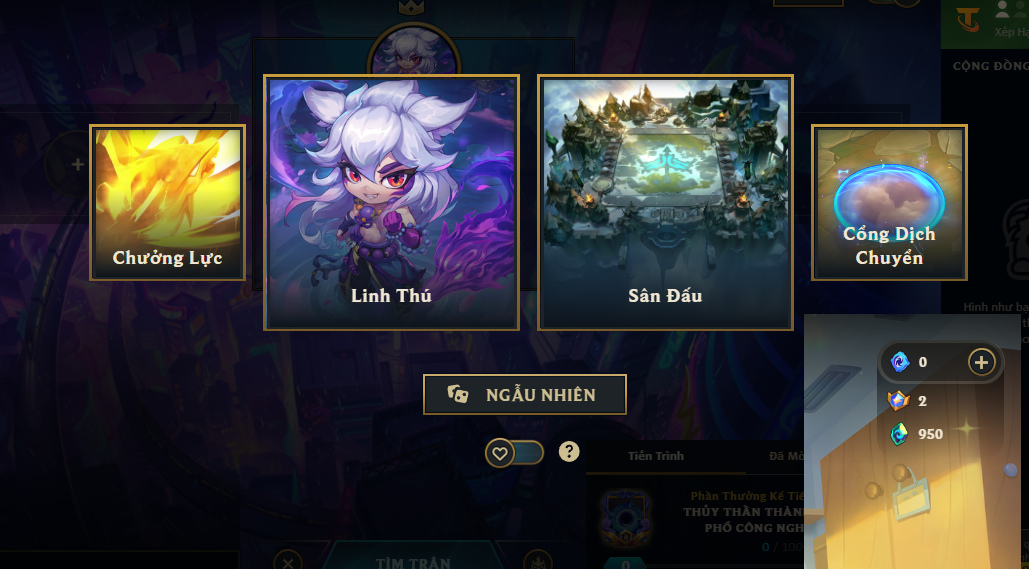Open the Chưởng Lực damage effect selector
The height and width of the screenshot is (569, 1029).
coord(167,203)
